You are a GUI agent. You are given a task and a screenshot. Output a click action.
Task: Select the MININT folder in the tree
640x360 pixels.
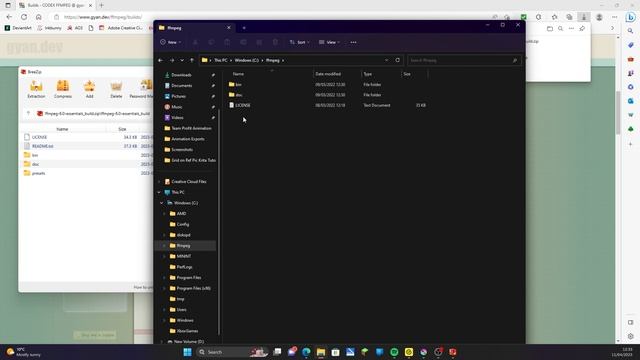[x=184, y=256]
